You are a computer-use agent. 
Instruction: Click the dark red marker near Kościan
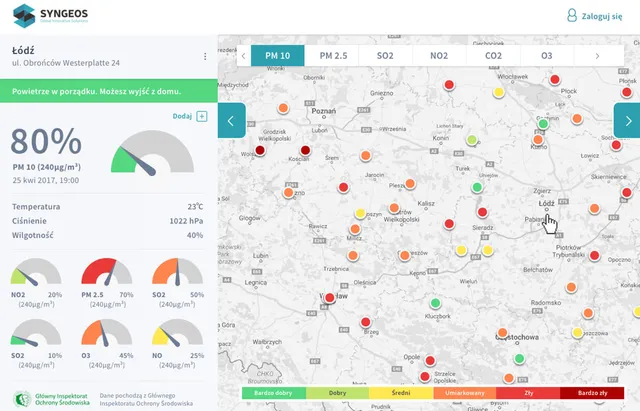coord(305,150)
